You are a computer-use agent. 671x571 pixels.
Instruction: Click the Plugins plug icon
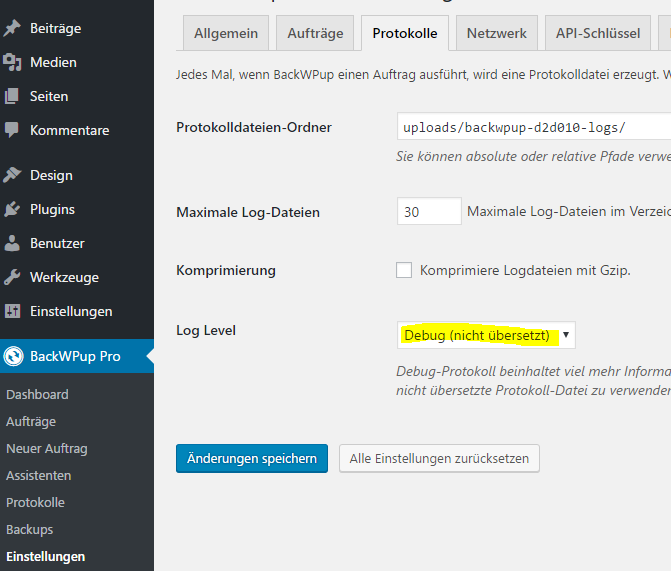click(x=12, y=209)
